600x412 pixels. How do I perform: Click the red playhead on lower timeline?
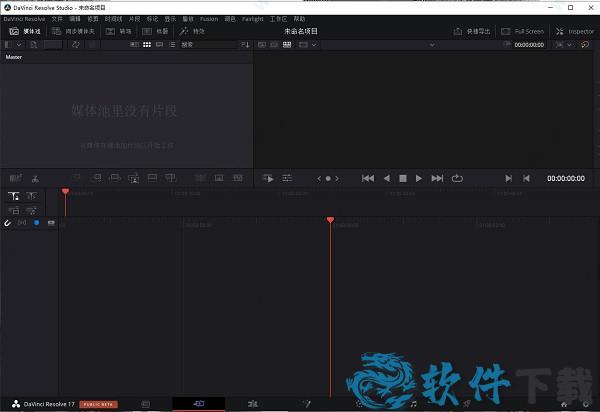pos(330,219)
